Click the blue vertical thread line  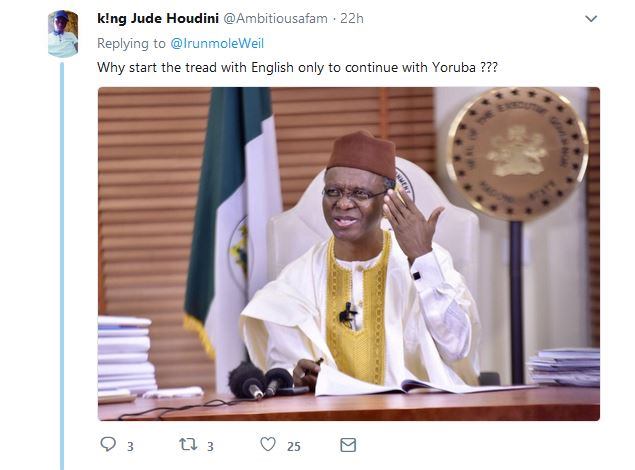(62, 266)
